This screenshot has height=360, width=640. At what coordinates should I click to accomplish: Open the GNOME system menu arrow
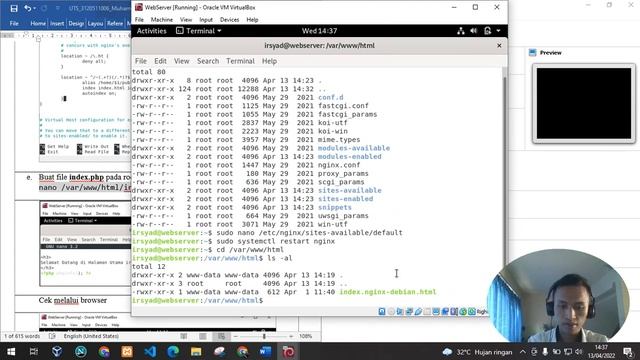click(x=498, y=31)
